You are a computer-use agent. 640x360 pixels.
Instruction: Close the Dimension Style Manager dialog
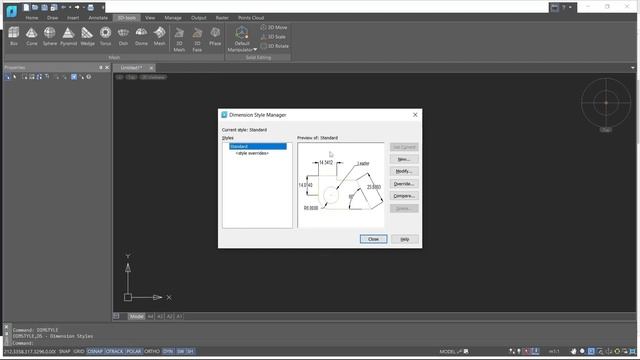coord(415,115)
